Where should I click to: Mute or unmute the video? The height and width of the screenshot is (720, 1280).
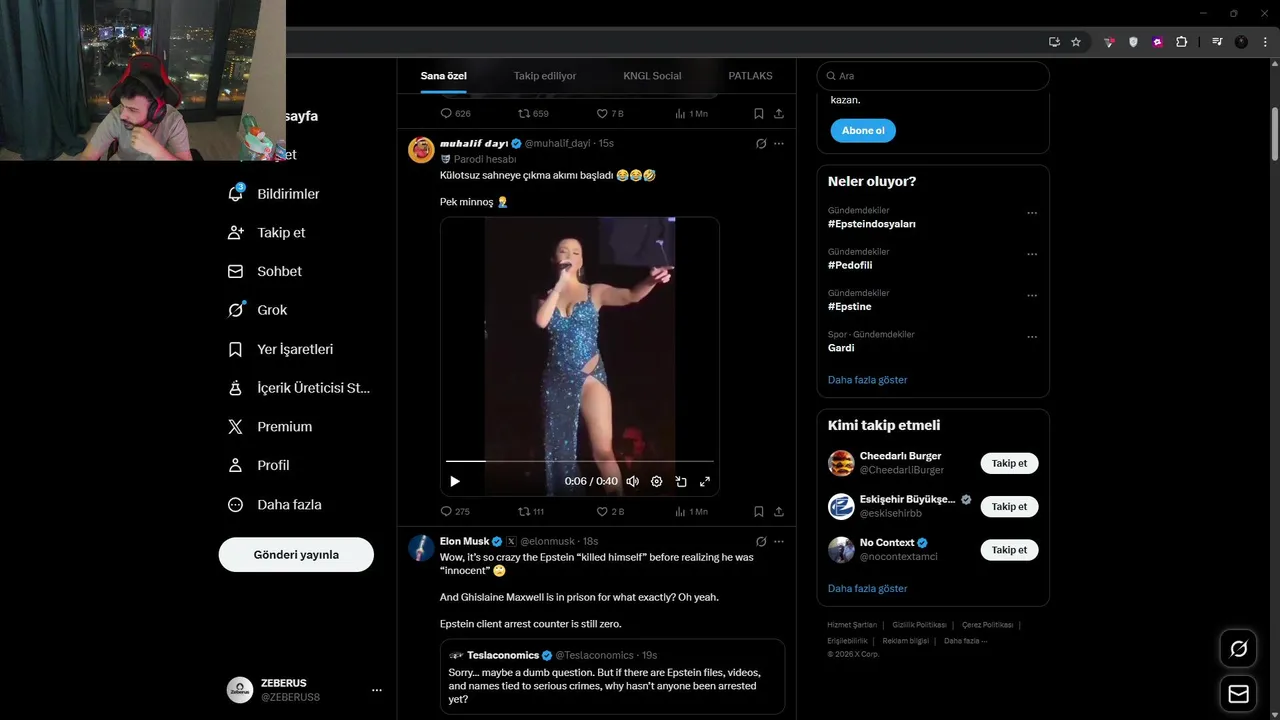pyautogui.click(x=633, y=481)
